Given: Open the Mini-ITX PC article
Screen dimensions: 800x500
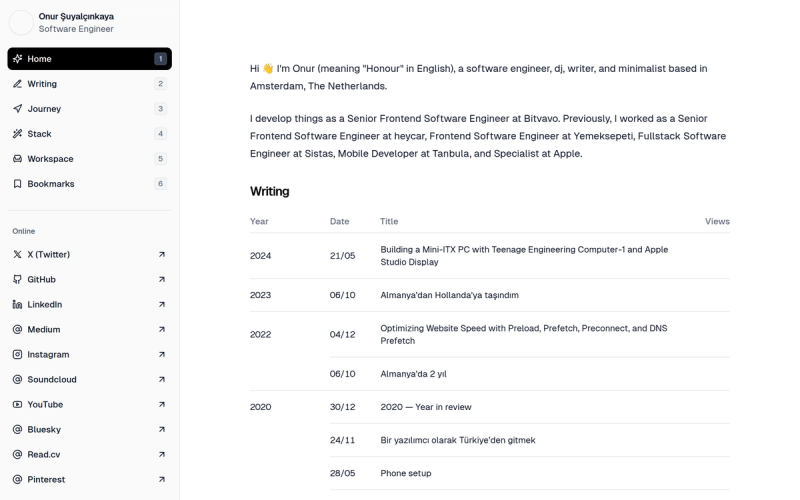Looking at the screenshot, I should coord(524,256).
